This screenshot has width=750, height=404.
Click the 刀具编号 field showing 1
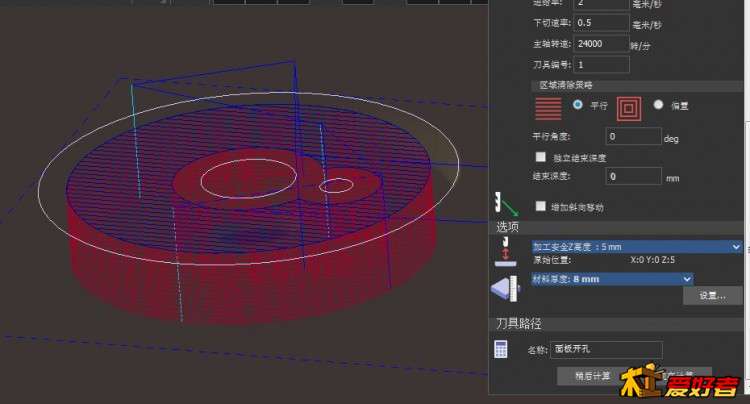coord(601,65)
